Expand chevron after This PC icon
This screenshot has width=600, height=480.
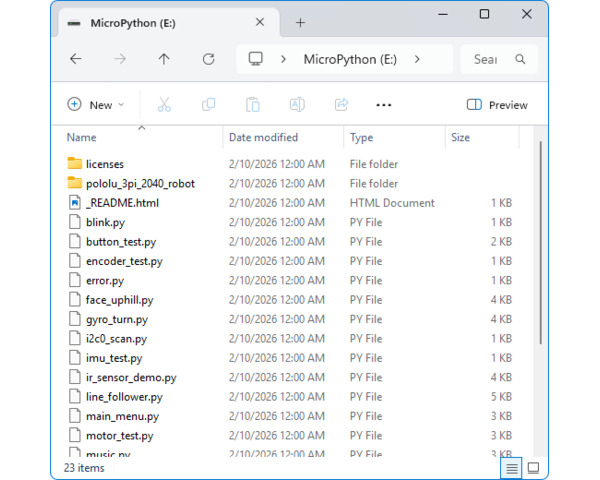coord(283,59)
